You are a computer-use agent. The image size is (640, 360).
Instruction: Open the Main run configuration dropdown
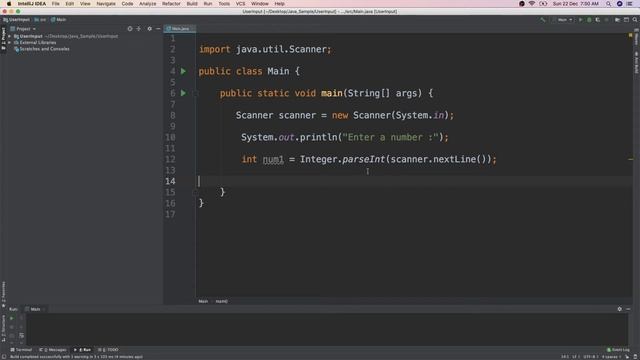coord(564,20)
